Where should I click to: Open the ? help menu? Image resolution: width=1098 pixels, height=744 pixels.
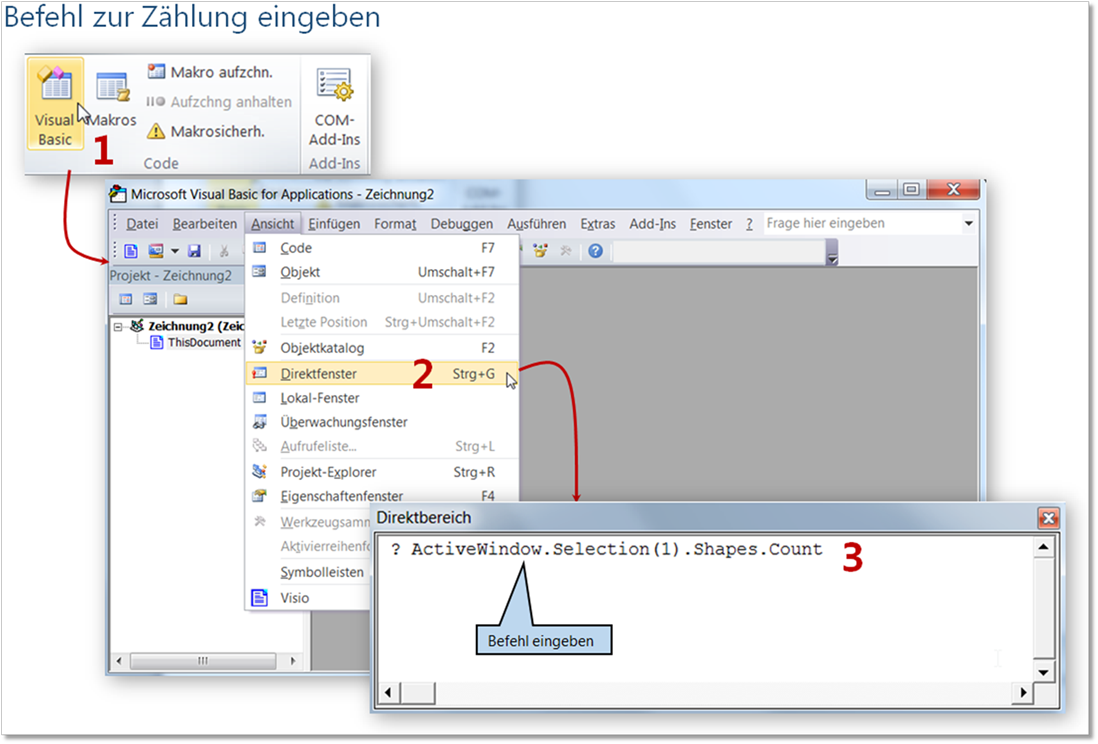[749, 223]
